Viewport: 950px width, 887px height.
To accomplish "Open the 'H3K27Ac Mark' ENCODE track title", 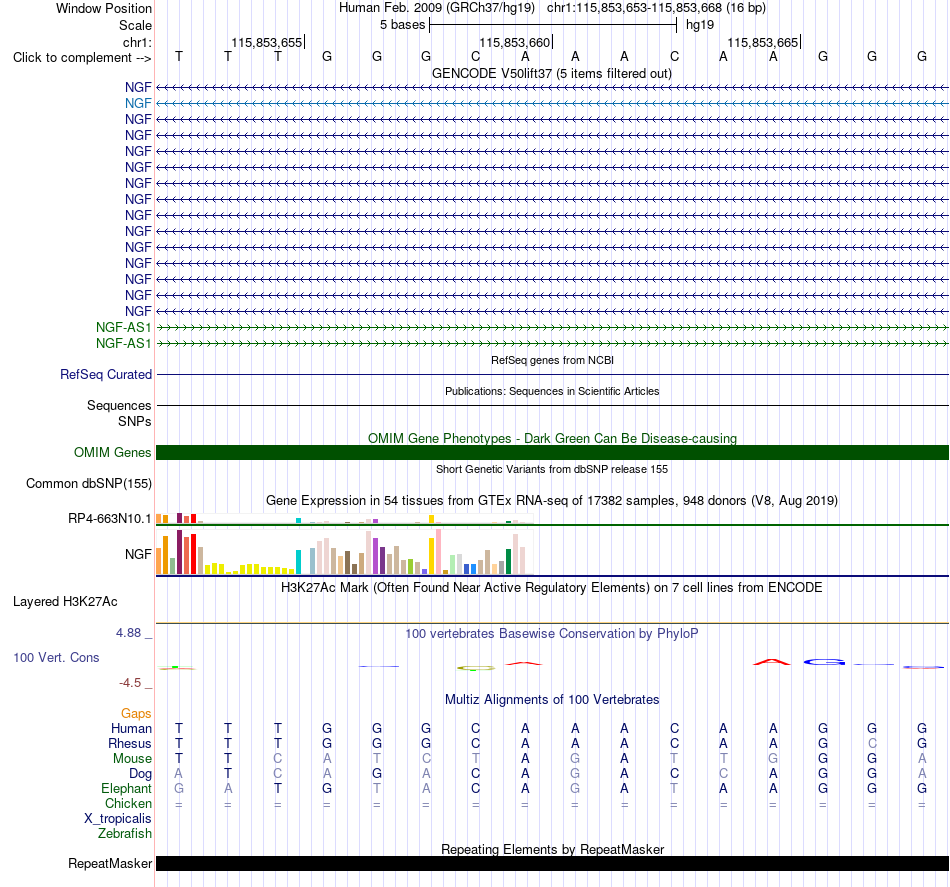I will coord(552,588).
